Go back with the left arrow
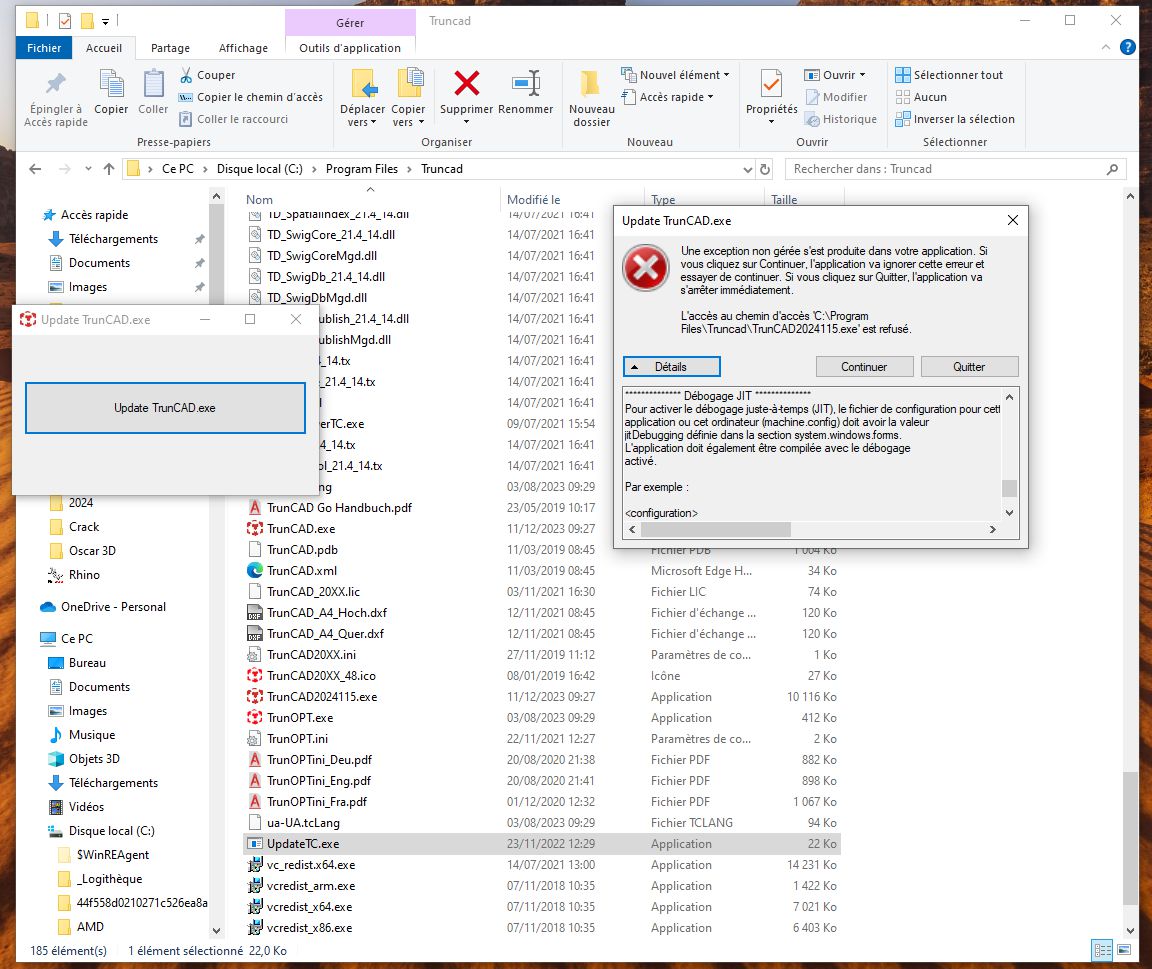 click(x=35, y=169)
